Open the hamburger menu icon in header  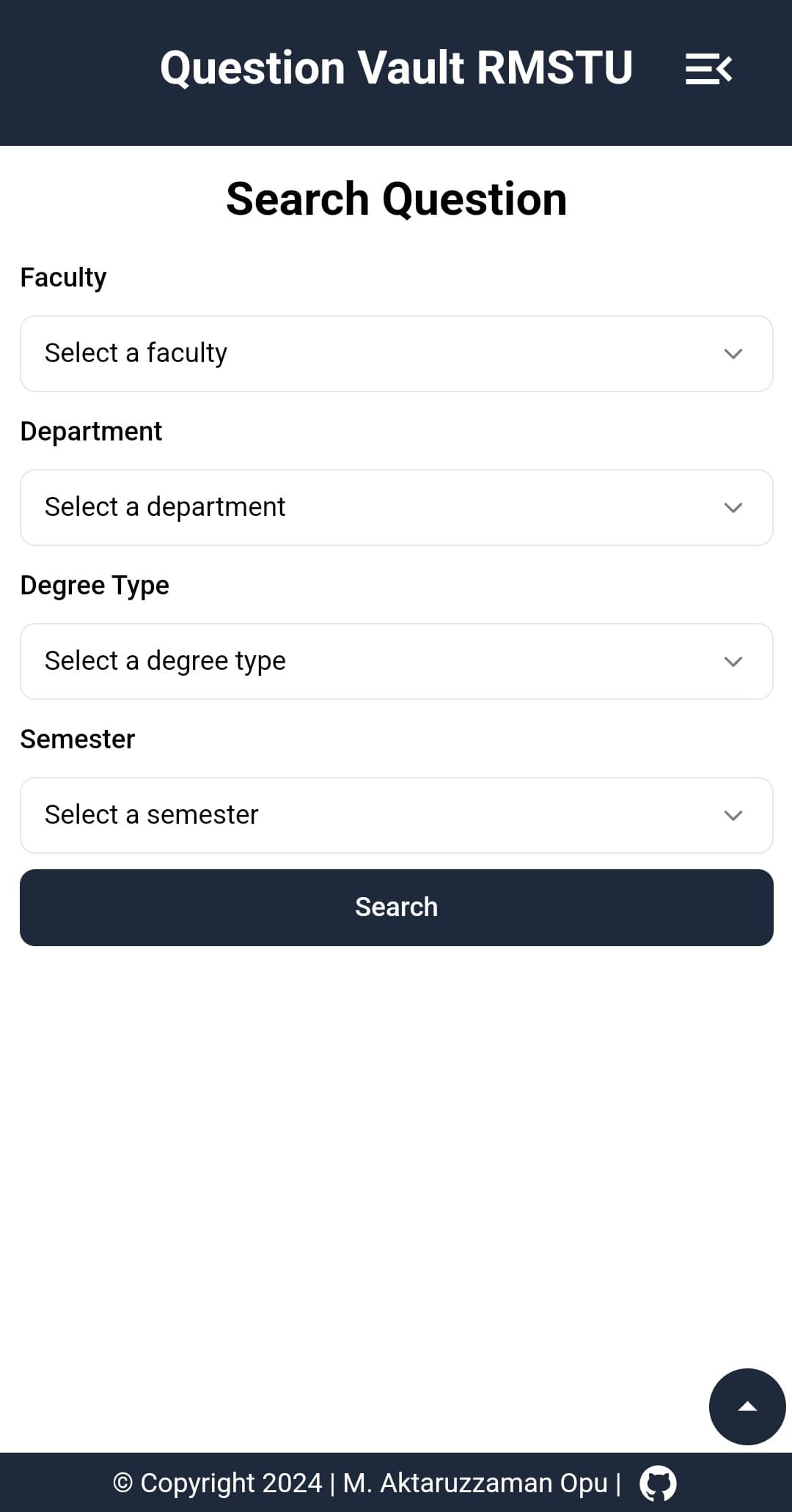coord(708,69)
